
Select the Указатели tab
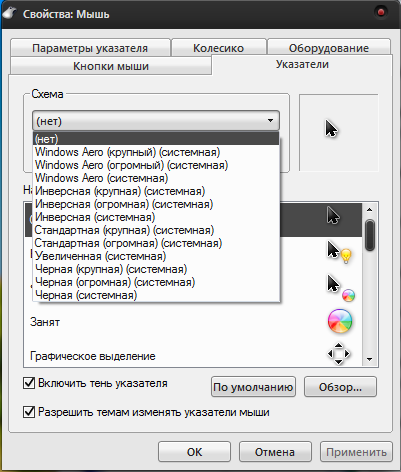point(302,64)
